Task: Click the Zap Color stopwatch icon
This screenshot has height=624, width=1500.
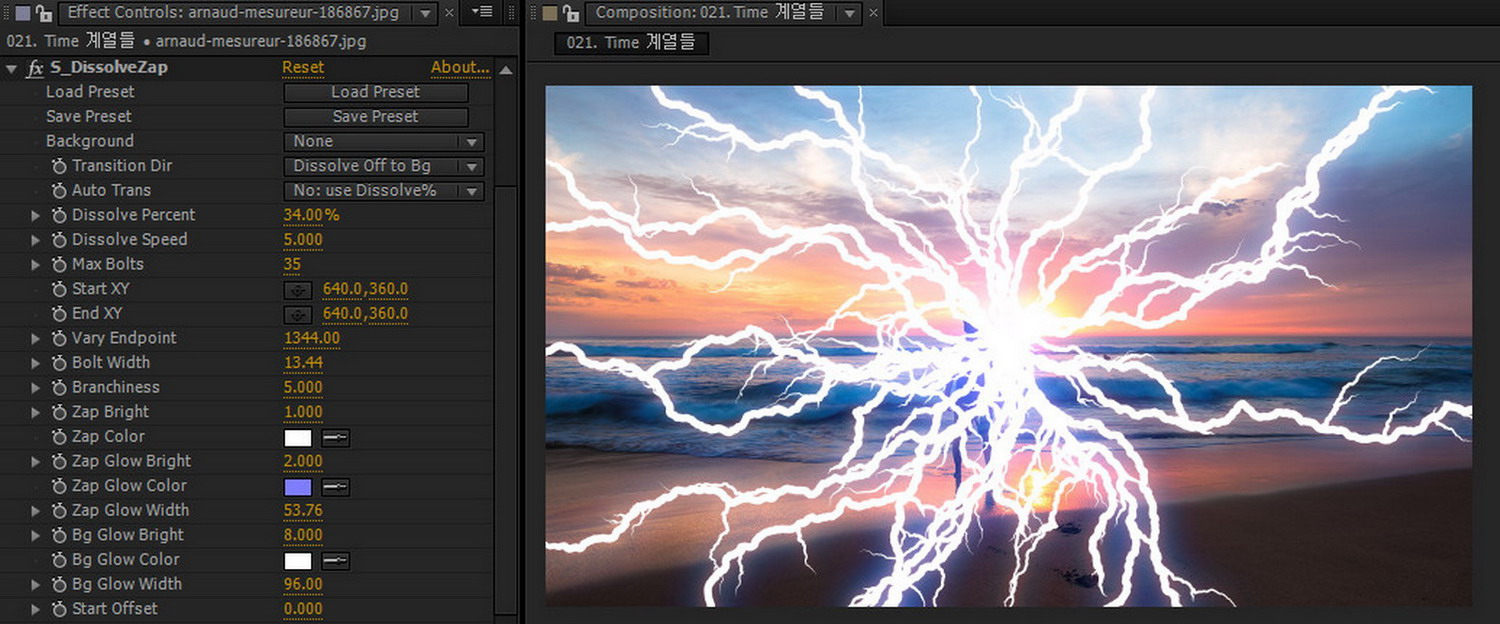Action: click(x=59, y=437)
